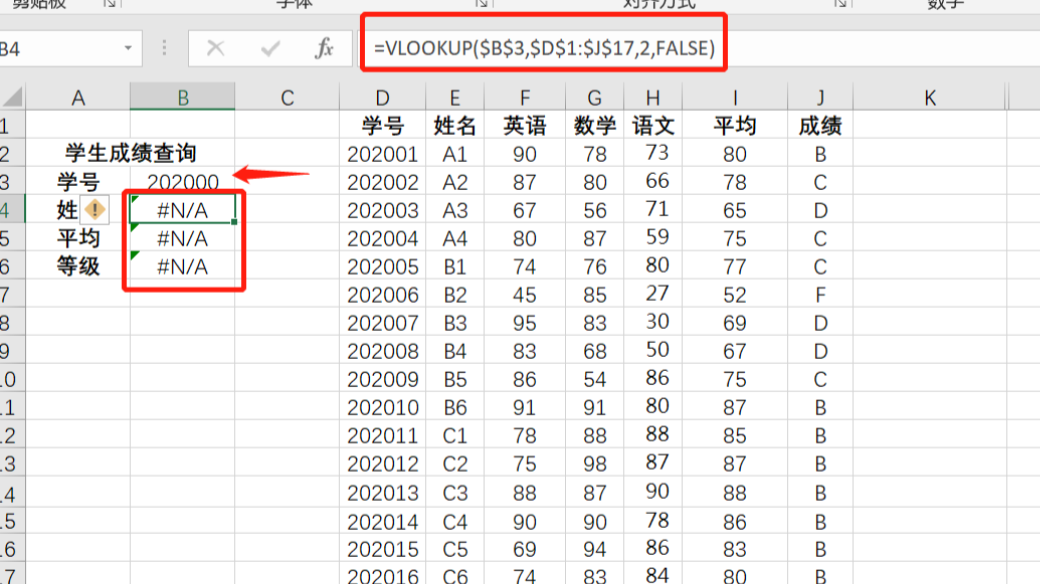The width and height of the screenshot is (1040, 584).
Task: Click the 学号 header in cell D1
Action: (x=382, y=125)
